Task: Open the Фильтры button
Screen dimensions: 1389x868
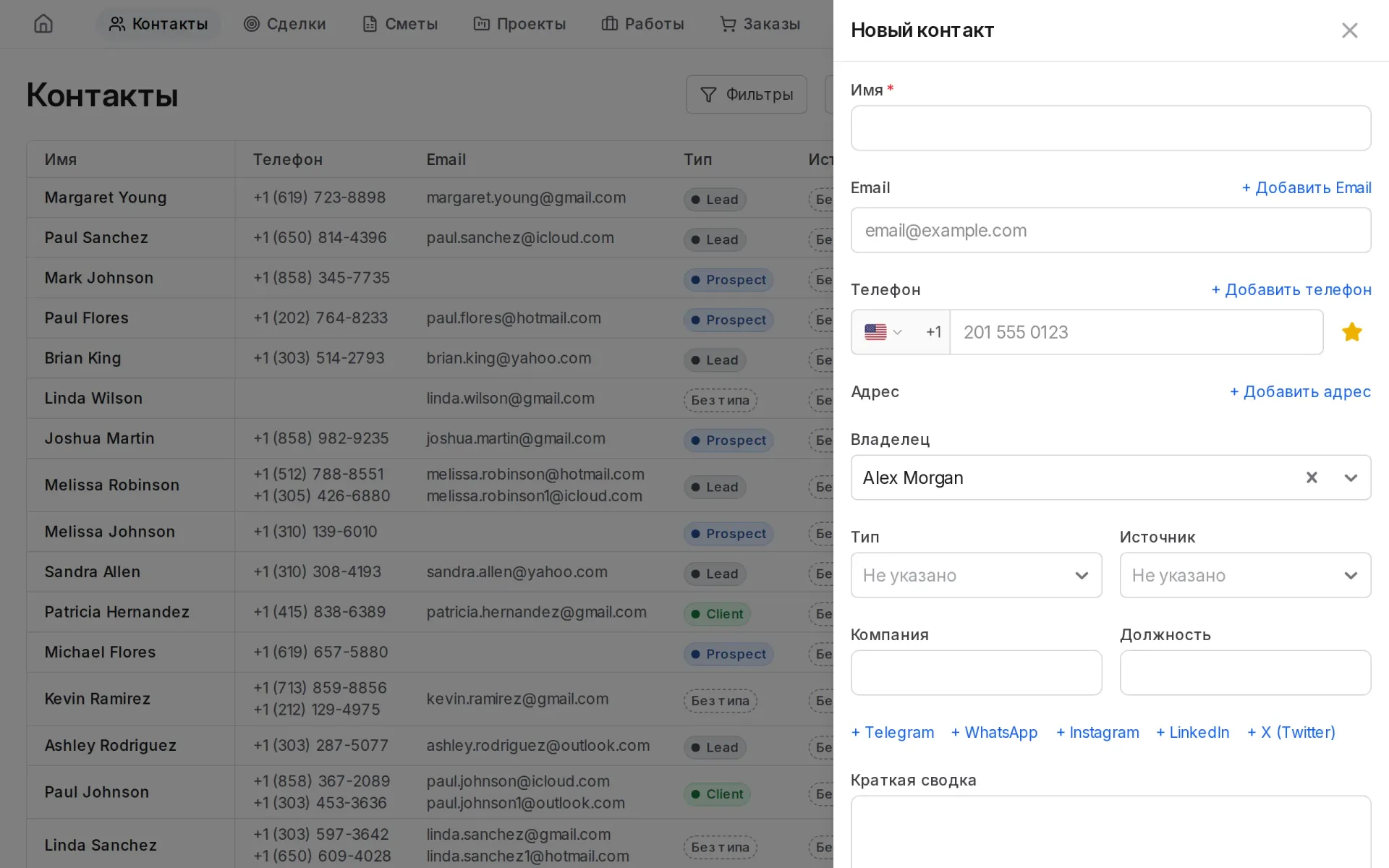Action: 747,94
